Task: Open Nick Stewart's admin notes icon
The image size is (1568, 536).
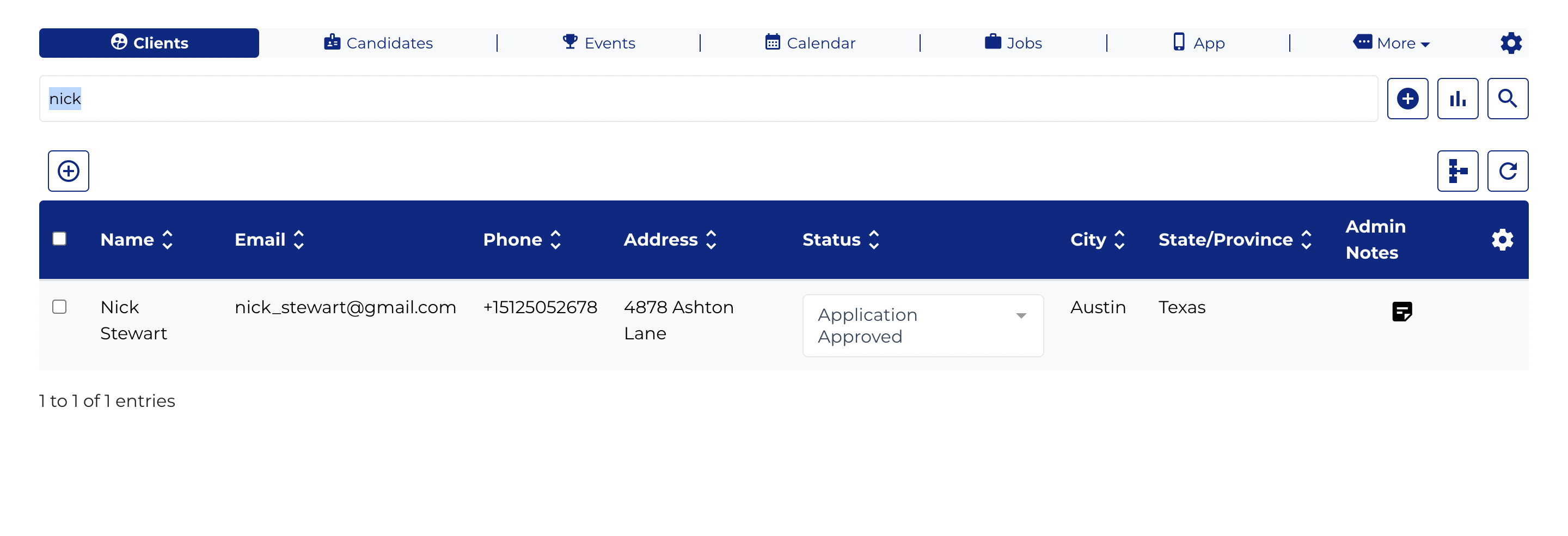Action: tap(1402, 311)
